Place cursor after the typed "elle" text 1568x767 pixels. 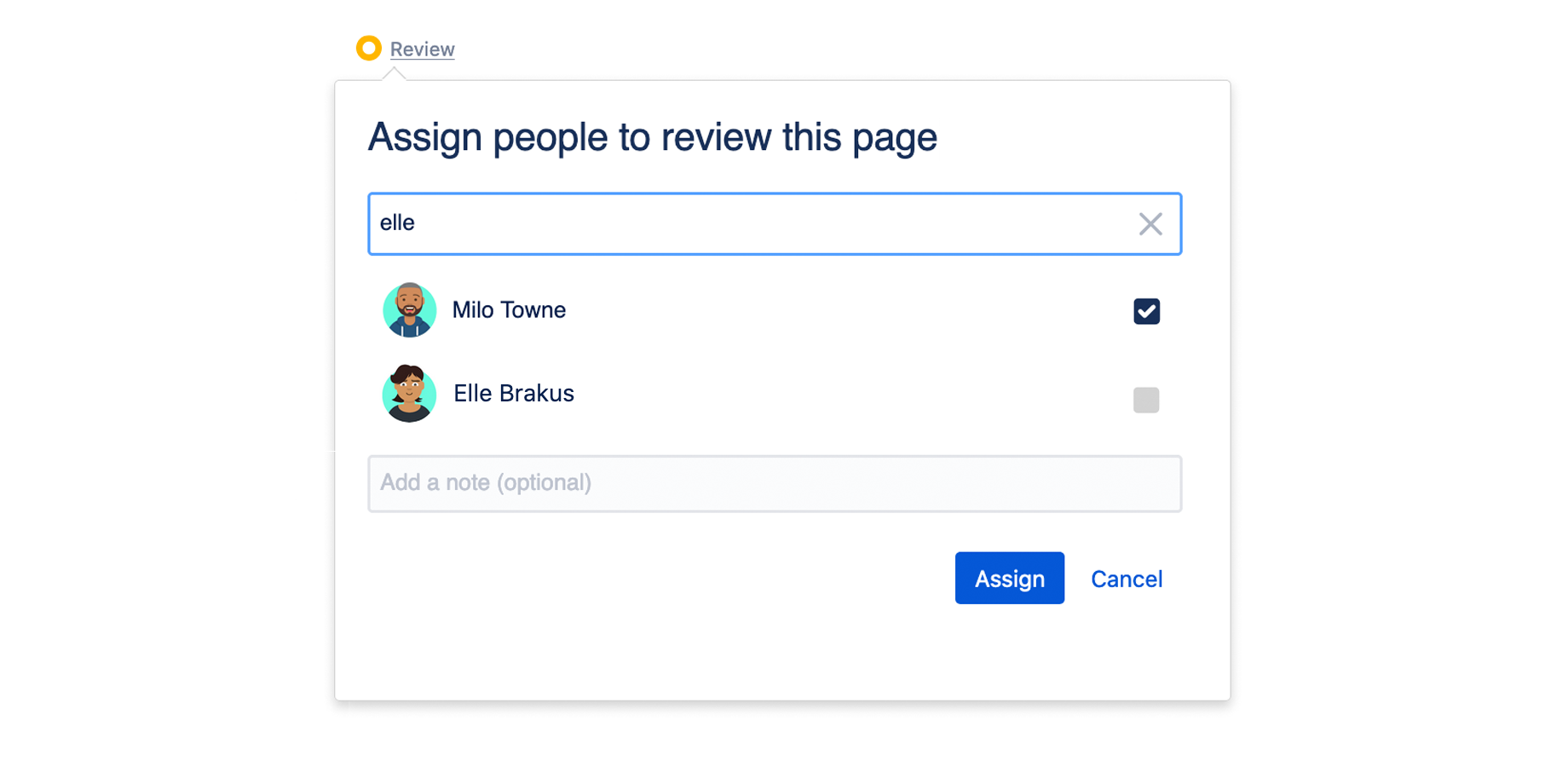417,223
